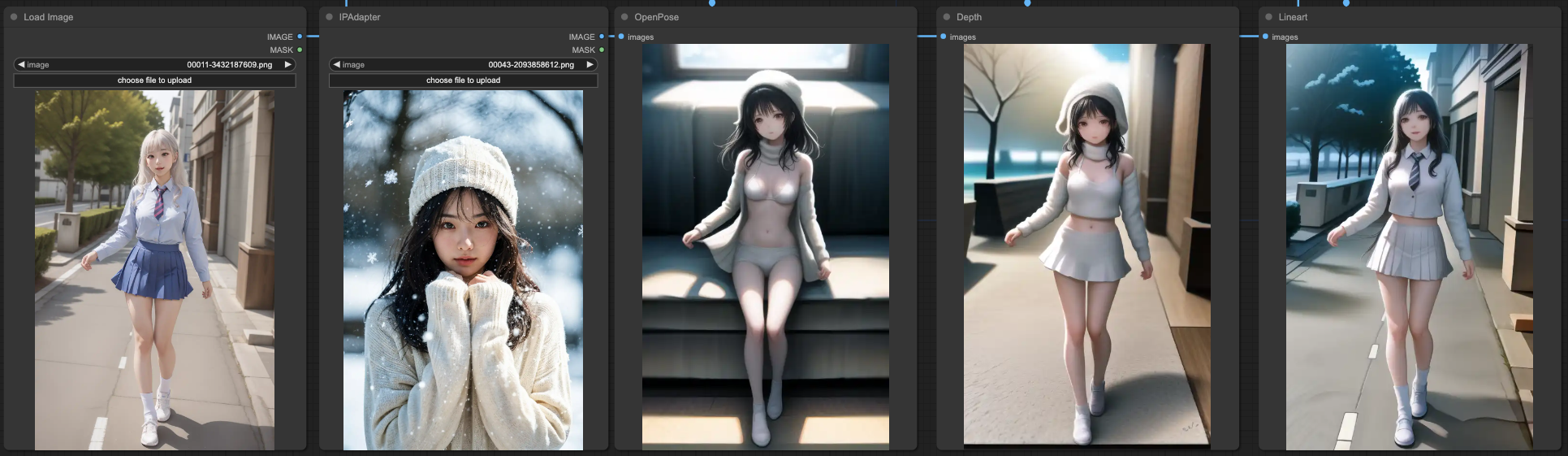The image size is (1568, 456).
Task: Select previous image in Load Image node
Action: tap(21, 64)
